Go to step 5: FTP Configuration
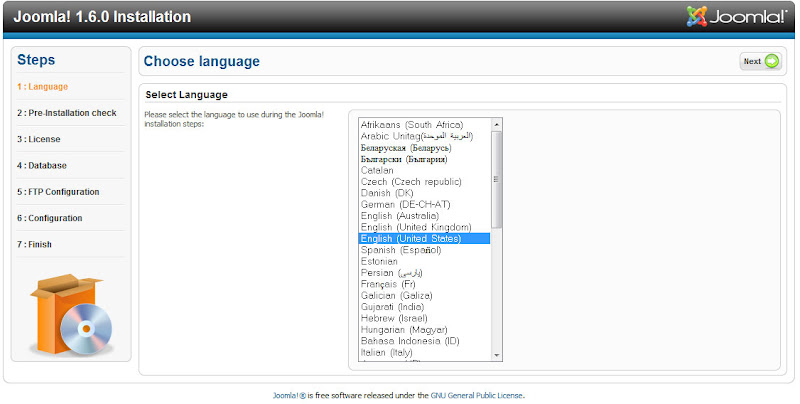This screenshot has width=800, height=404. pos(58,192)
